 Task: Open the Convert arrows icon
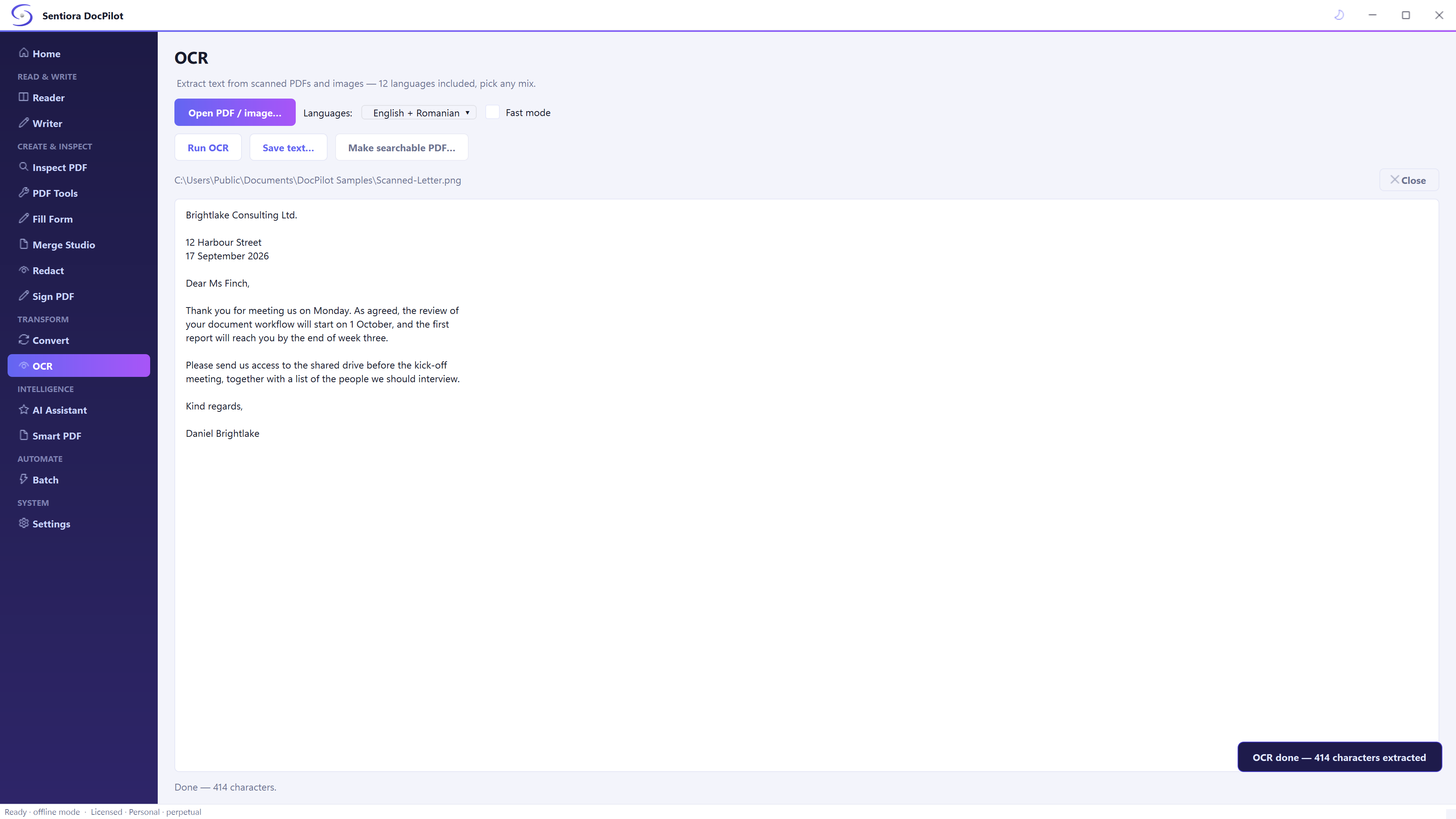23,340
